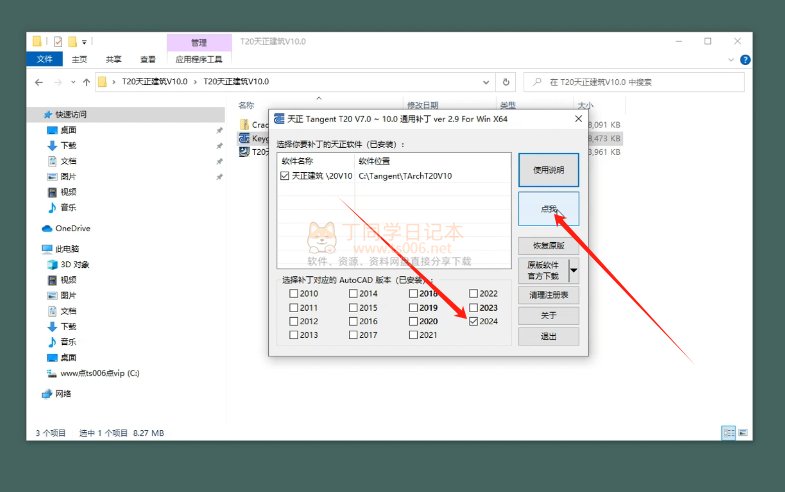Check the AutoCAD 2018 box
Screen dimensions: 785x492
click(x=413, y=294)
